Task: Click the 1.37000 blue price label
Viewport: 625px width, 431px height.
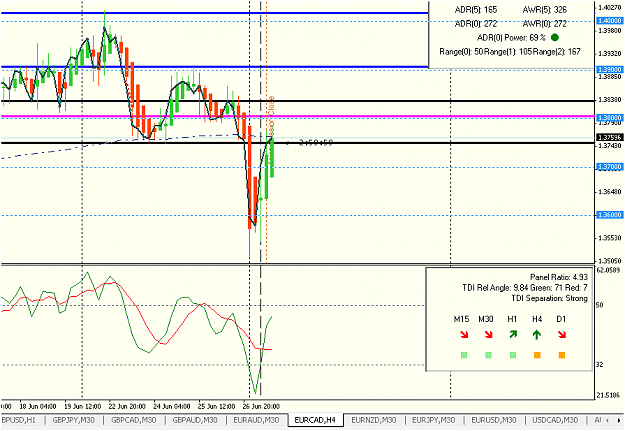Action: [609, 167]
